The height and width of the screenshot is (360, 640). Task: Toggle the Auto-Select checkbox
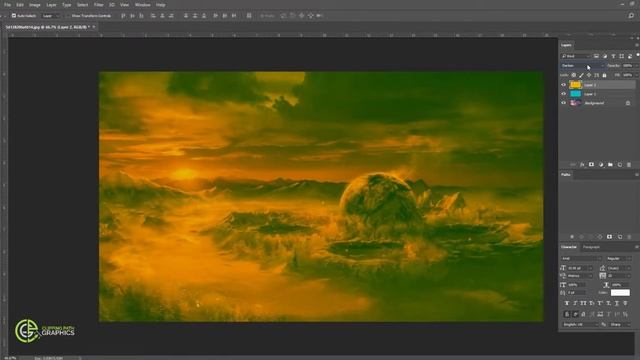14,16
